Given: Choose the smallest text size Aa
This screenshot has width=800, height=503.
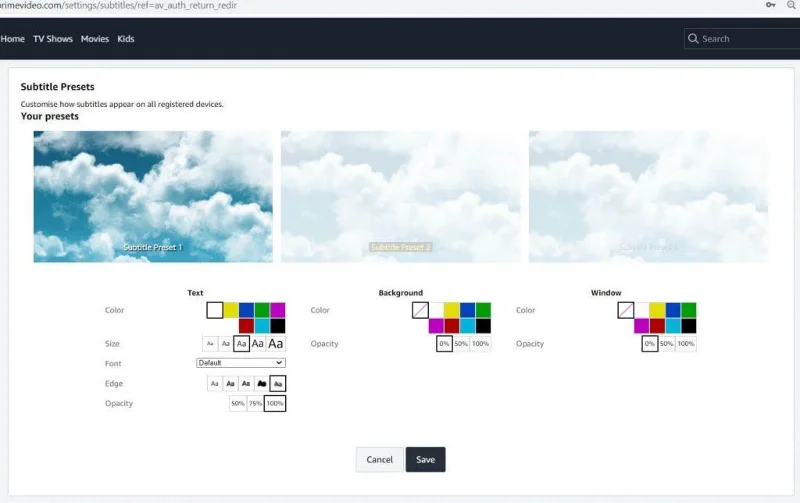Looking at the screenshot, I should pos(210,344).
